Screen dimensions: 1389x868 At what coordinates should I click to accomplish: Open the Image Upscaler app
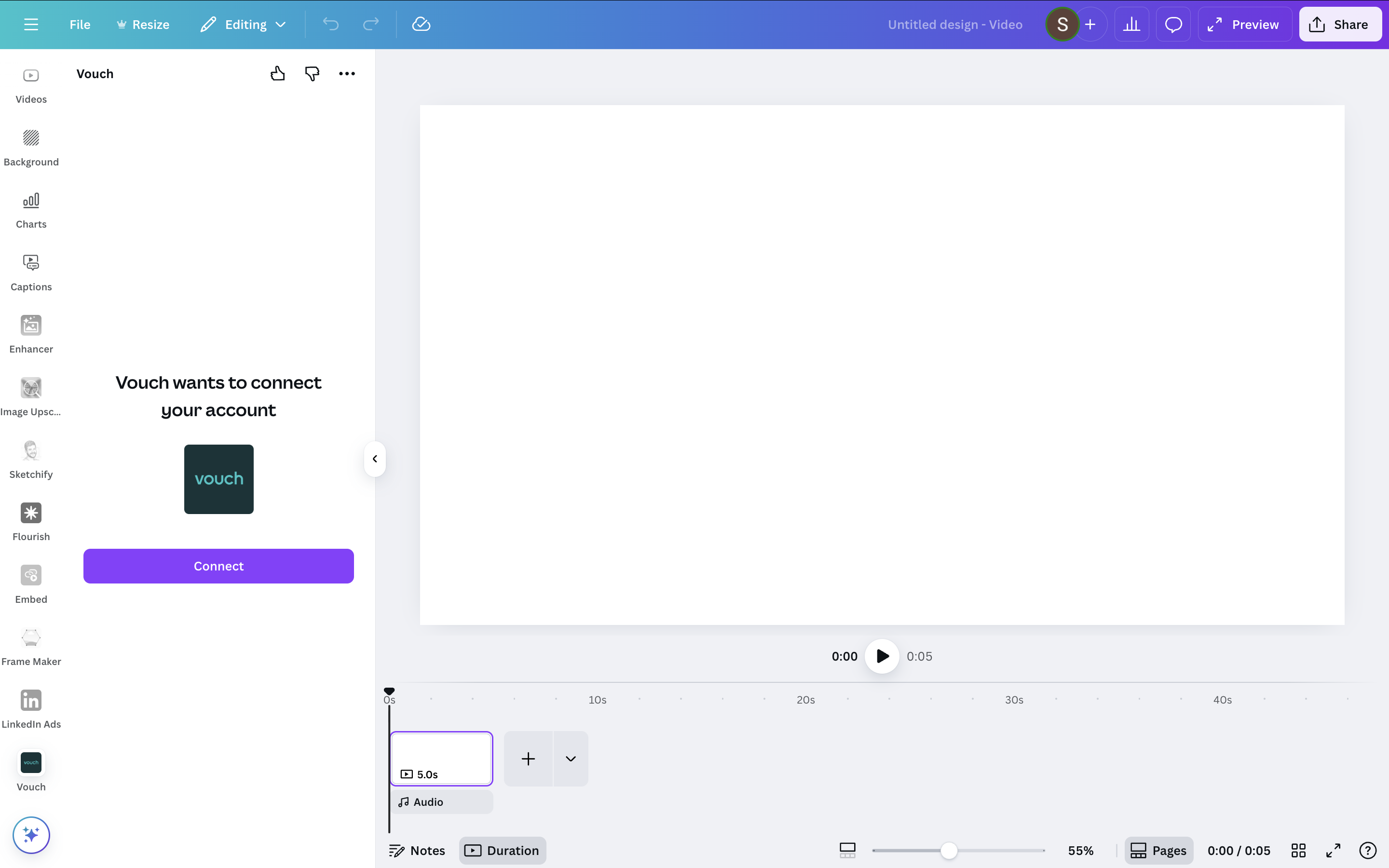click(31, 398)
